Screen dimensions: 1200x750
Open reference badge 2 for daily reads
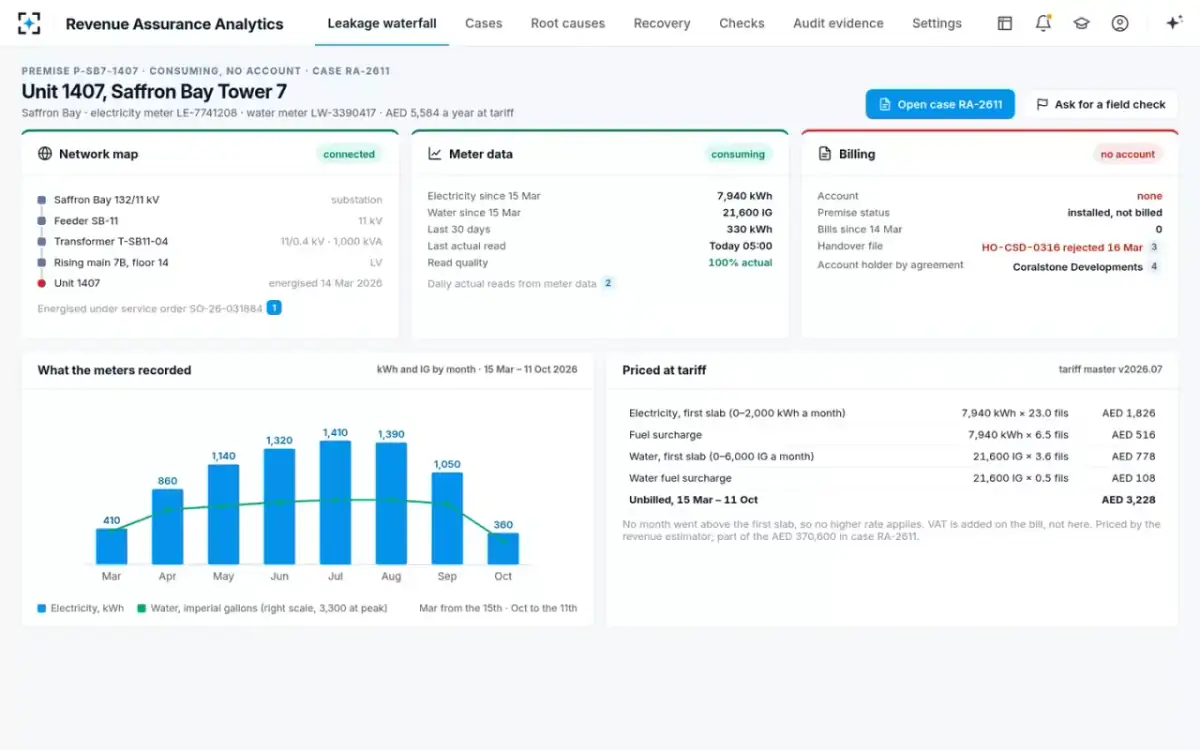pos(607,284)
